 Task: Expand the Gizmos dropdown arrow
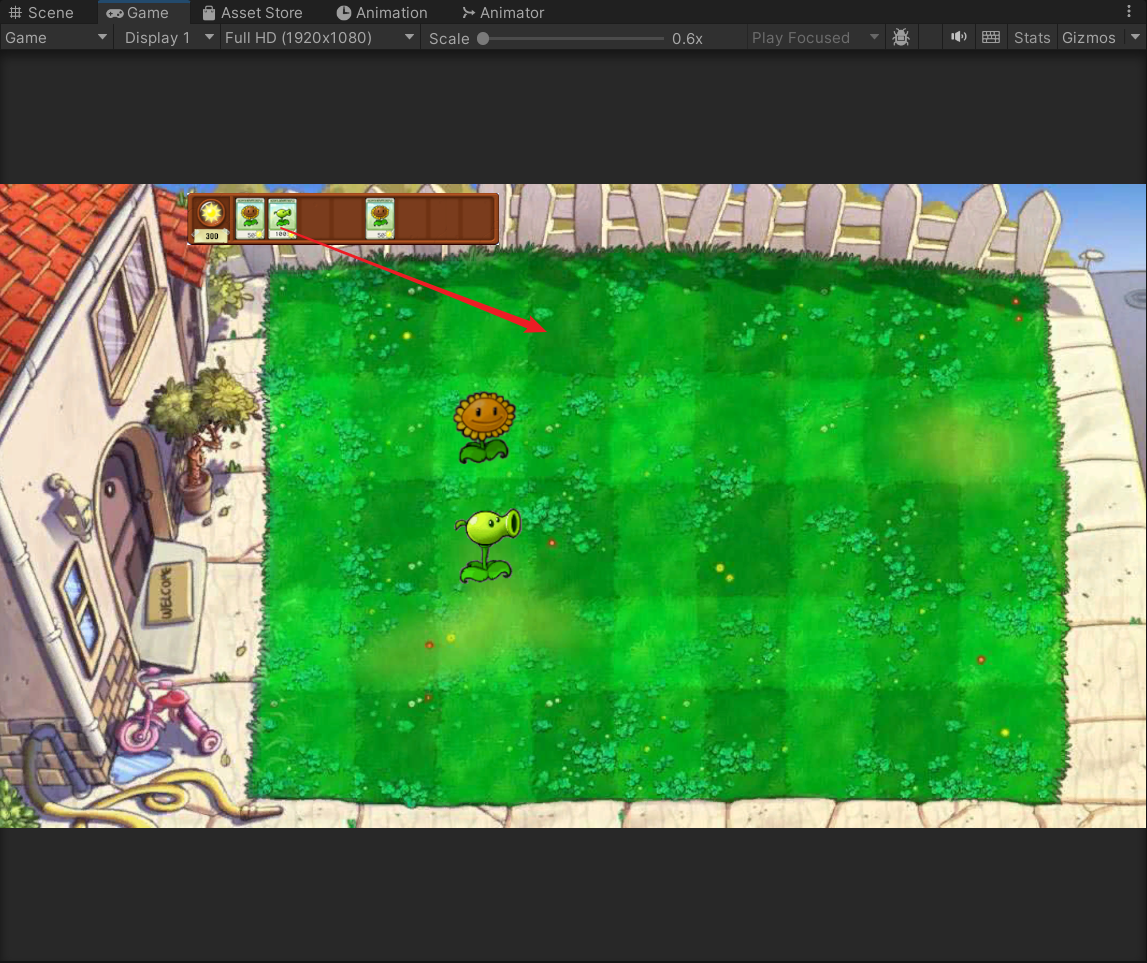tap(1135, 37)
